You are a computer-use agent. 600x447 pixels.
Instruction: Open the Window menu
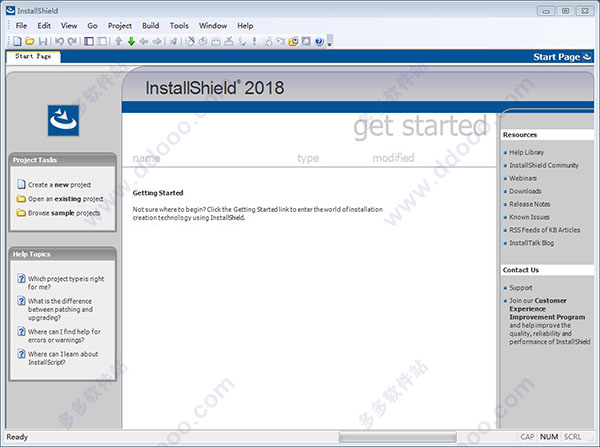(213, 26)
